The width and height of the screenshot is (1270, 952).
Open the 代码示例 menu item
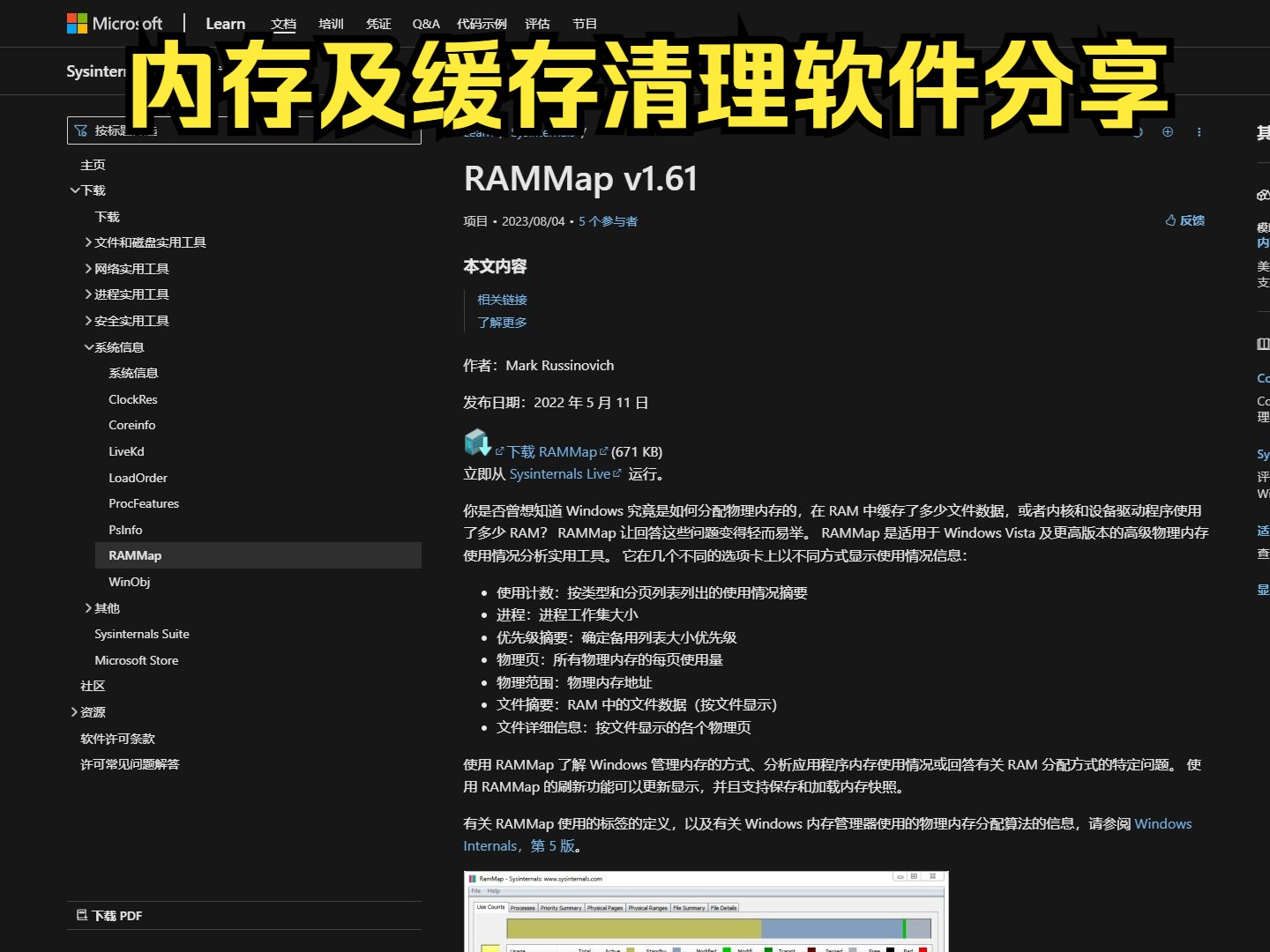point(482,24)
